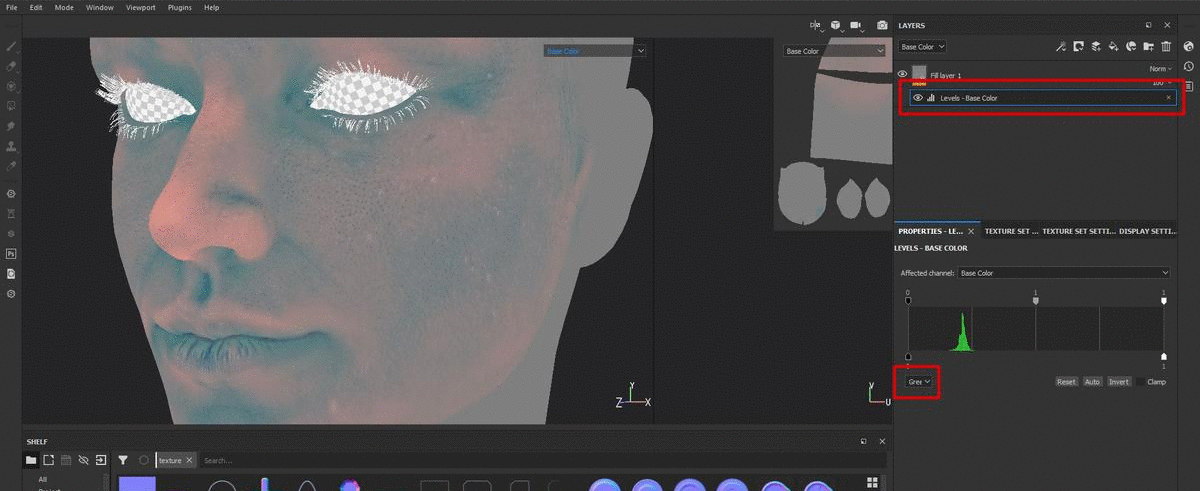Click the Auto levels button
The image size is (1200, 491).
(1092, 382)
